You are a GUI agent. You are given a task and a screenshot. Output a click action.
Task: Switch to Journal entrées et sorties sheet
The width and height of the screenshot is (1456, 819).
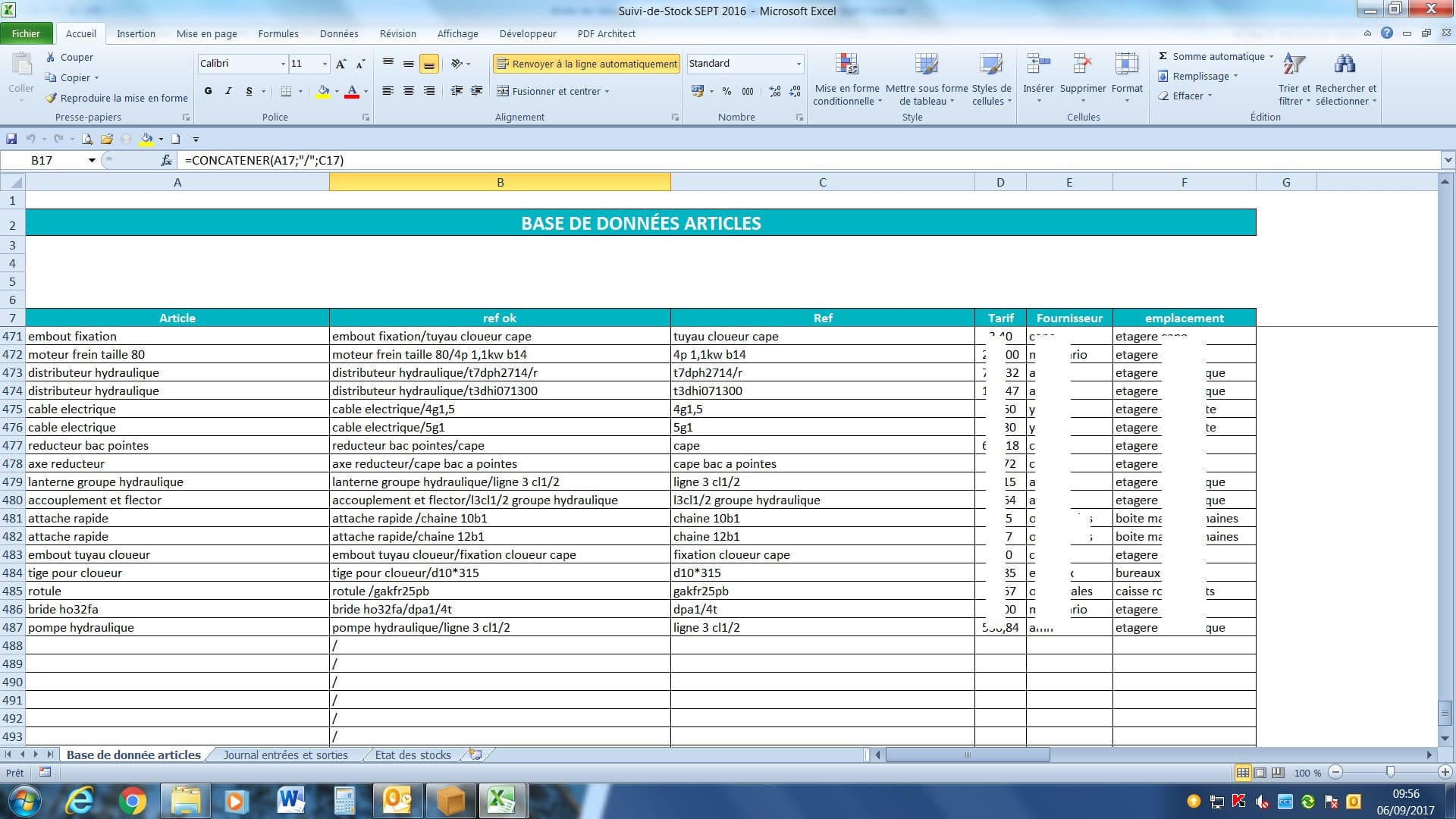point(285,755)
